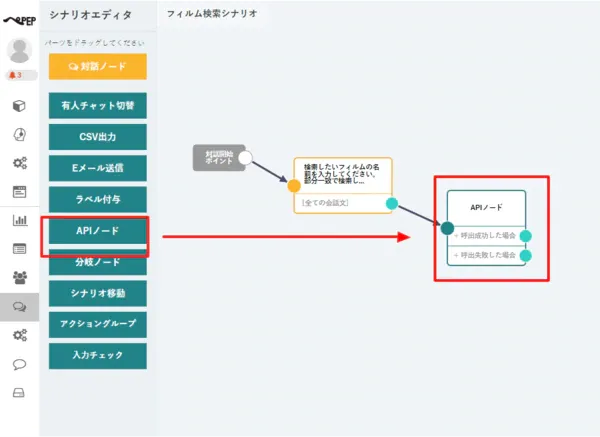Screen dimensions: 600x437
Task: Select the 対話開始ポイント start node
Action: [215, 157]
